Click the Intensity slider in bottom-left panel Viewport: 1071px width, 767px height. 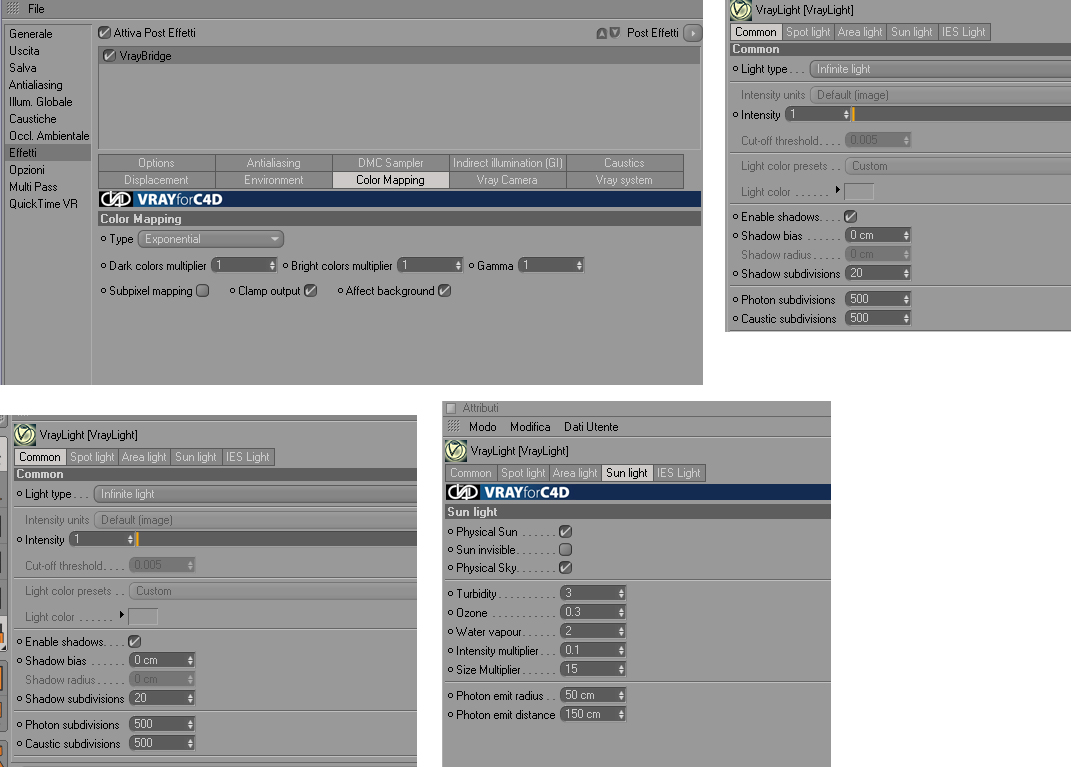277,540
